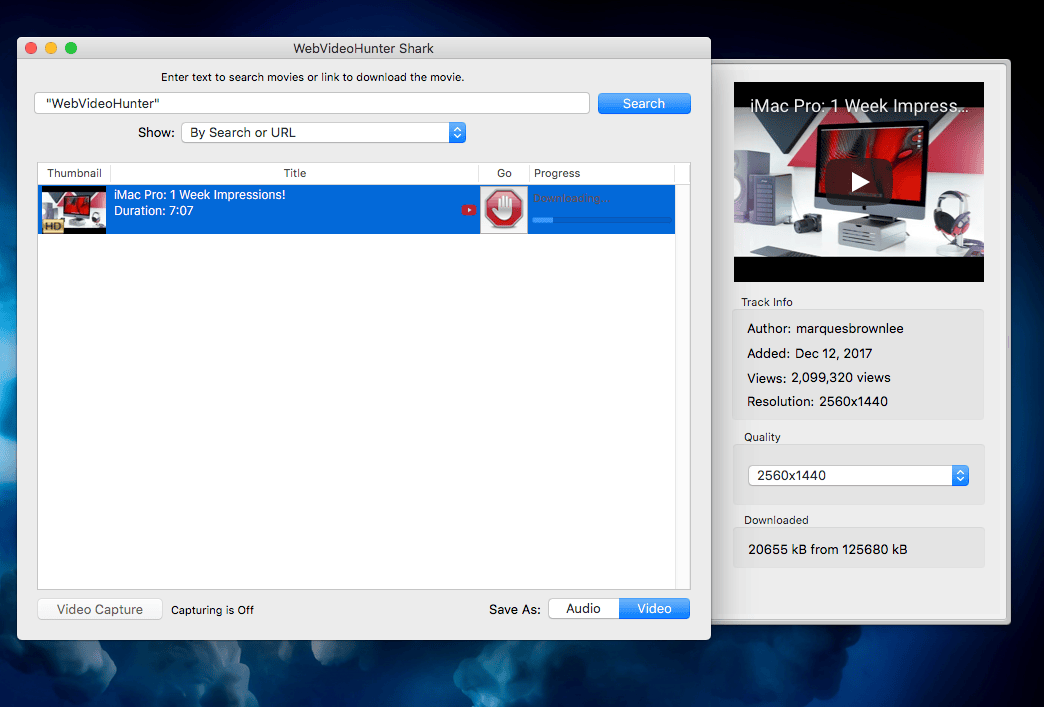This screenshot has height=707, width=1044.
Task: Close the WebVideoHunter Shark window
Action: 31,48
